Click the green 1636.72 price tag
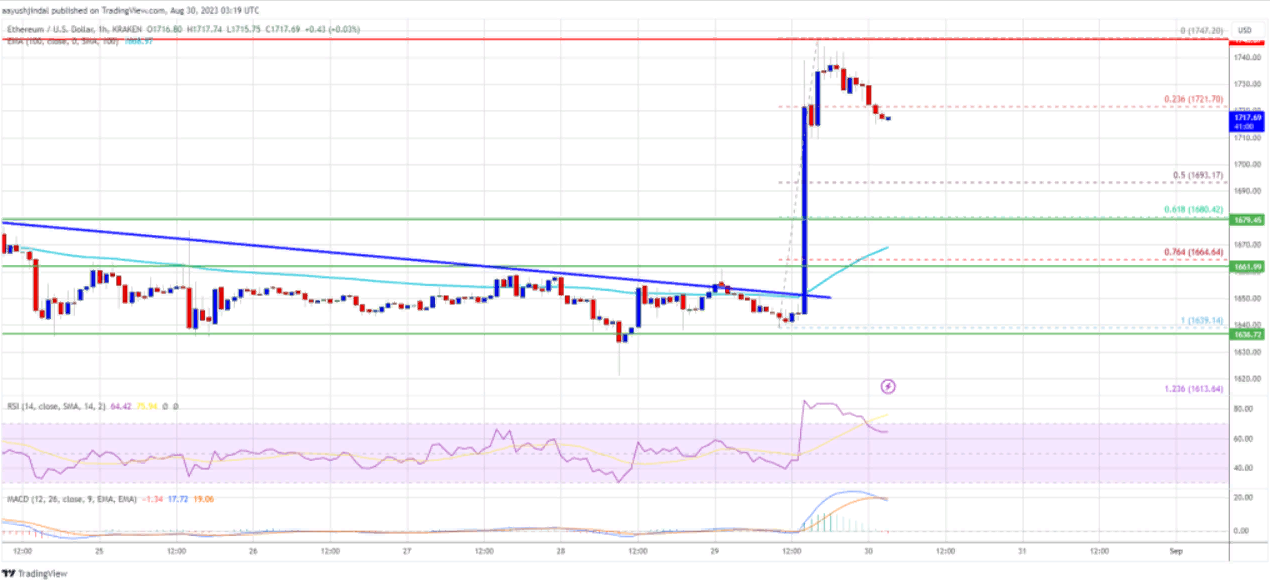The height and width of the screenshot is (580, 1270). point(1245,334)
